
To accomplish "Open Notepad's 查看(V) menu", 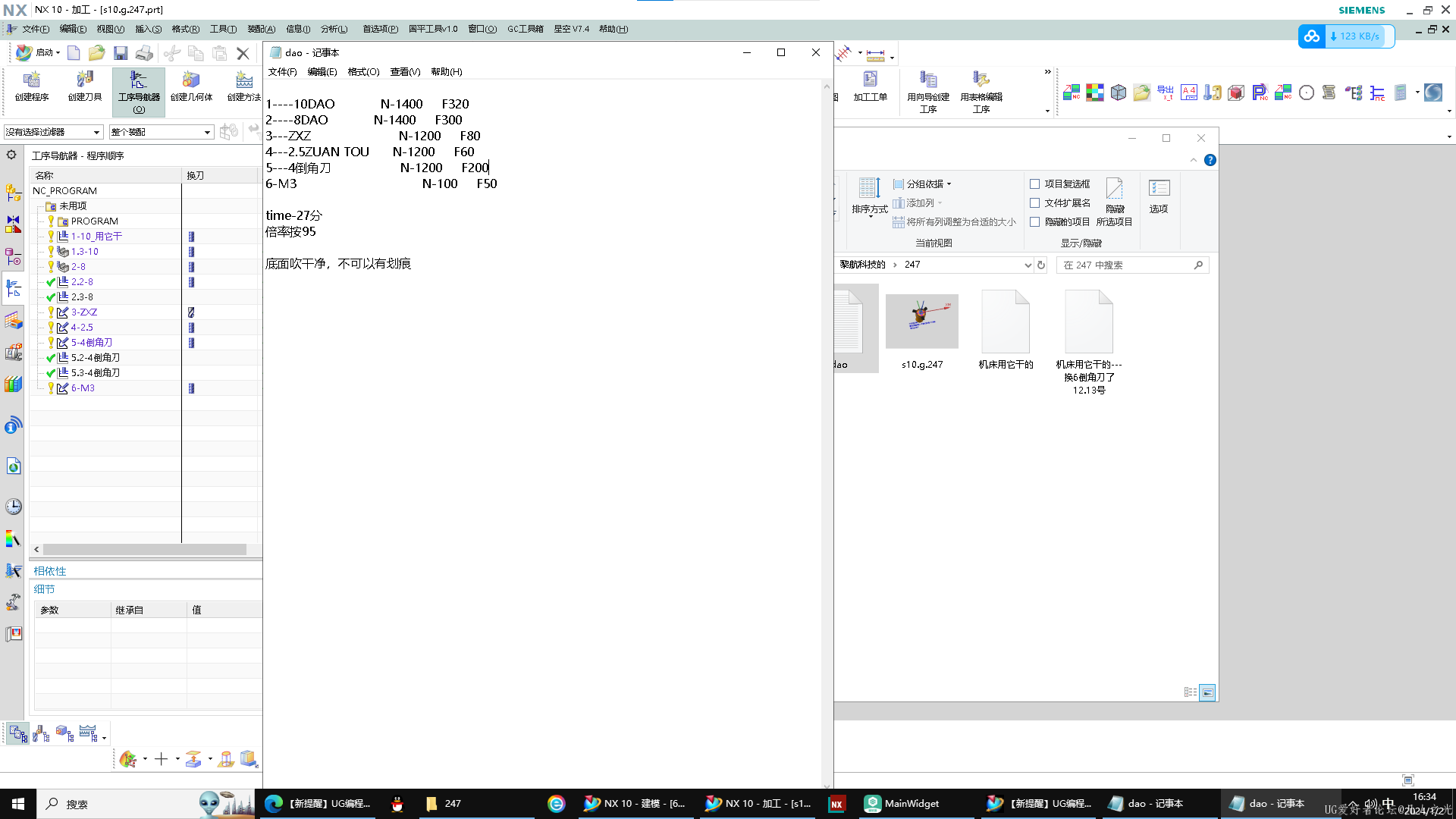I will (405, 71).
